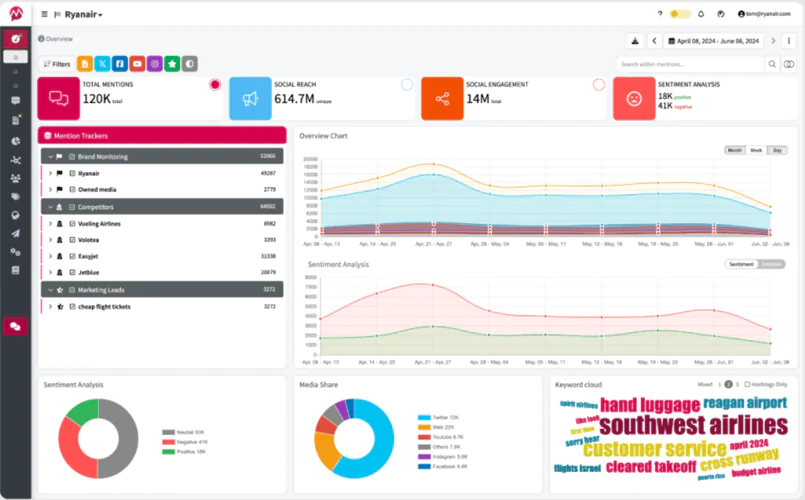Viewport: 805px width, 500px height.
Task: Toggle the yellow theme switch in header
Action: pyautogui.click(x=680, y=14)
